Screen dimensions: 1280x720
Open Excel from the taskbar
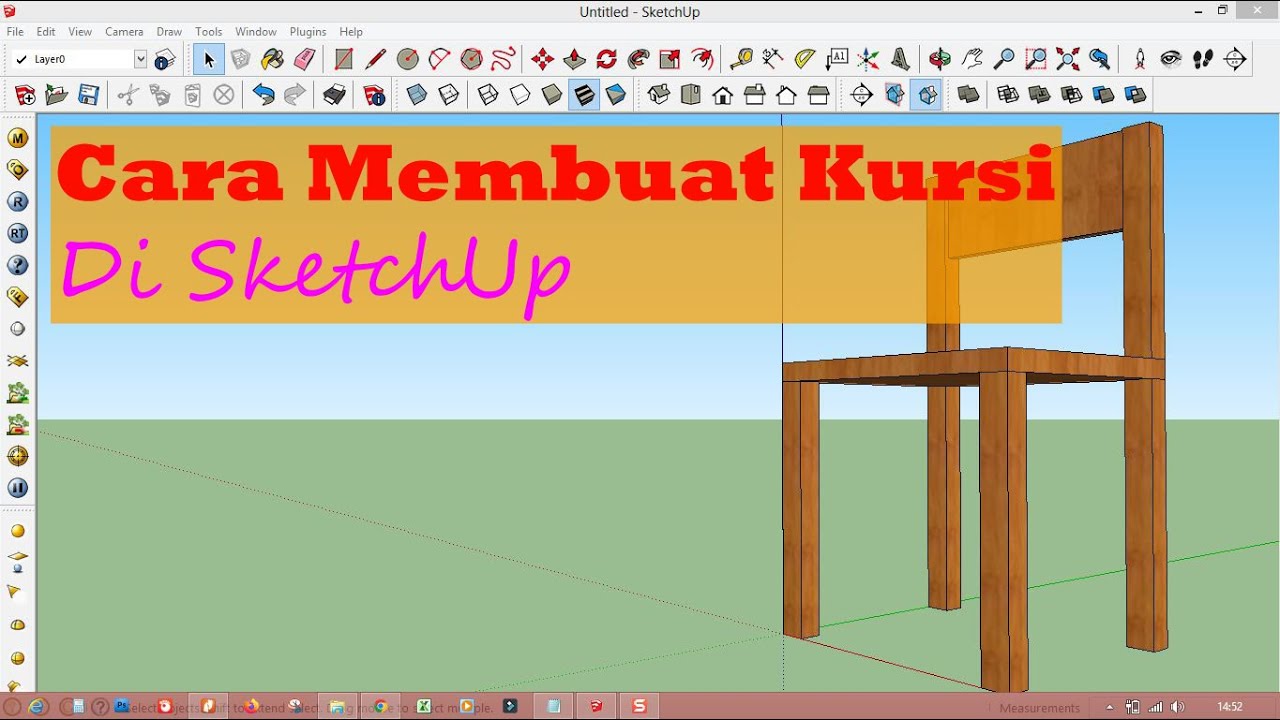coord(424,707)
